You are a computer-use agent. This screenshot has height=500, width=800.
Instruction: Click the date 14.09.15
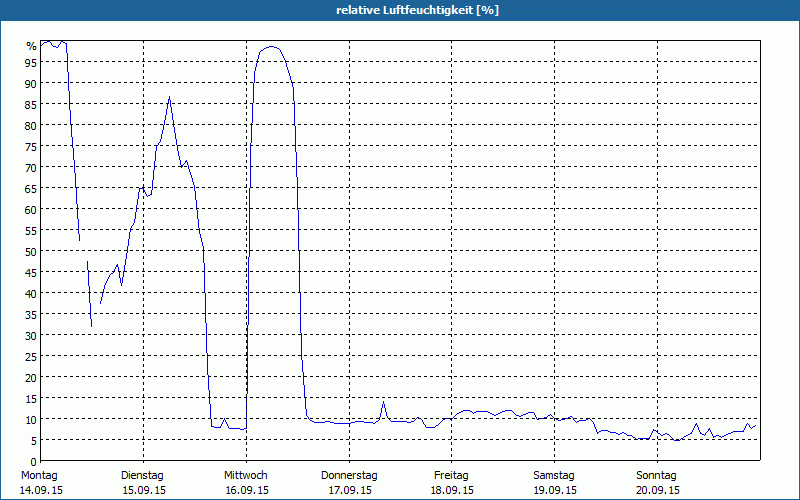click(x=41, y=491)
